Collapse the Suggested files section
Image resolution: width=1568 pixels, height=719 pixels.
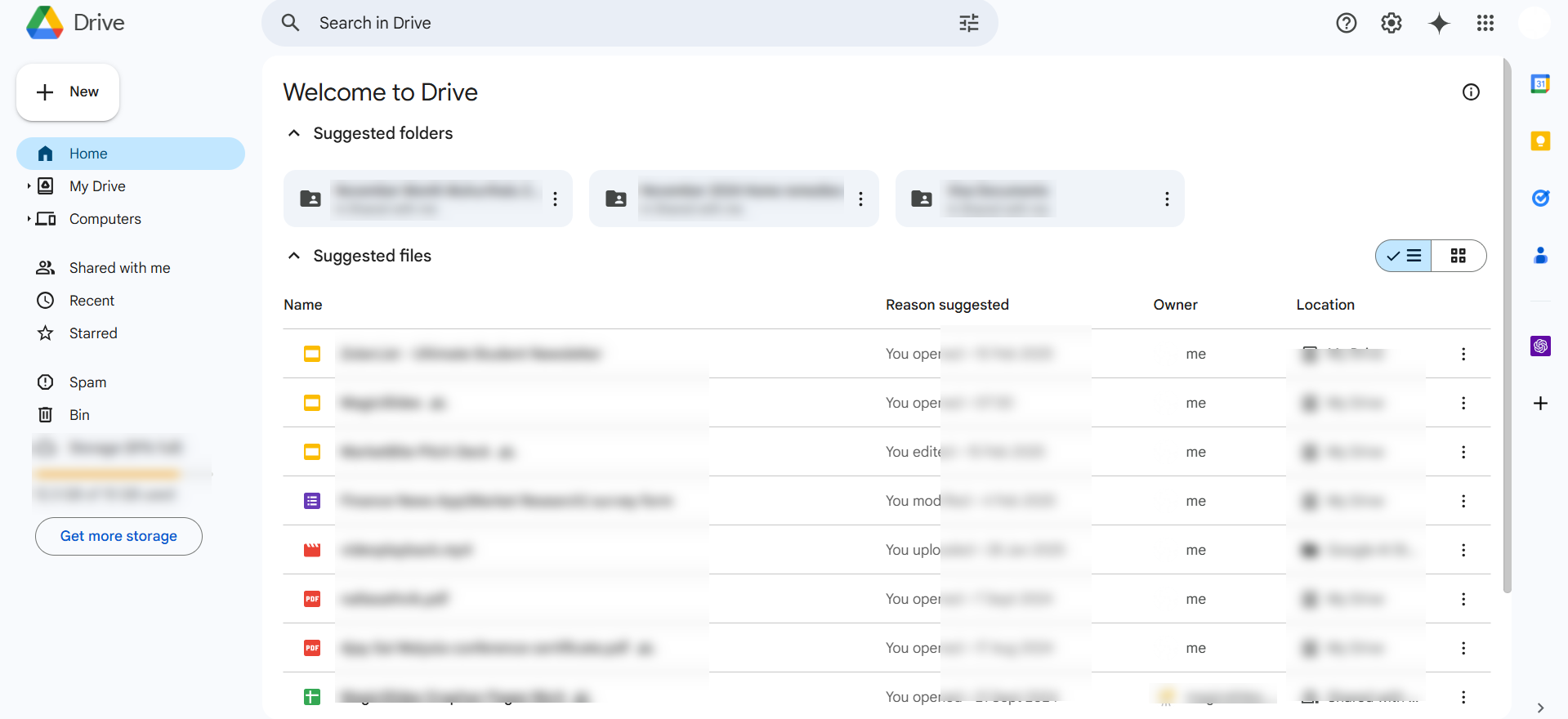(294, 256)
